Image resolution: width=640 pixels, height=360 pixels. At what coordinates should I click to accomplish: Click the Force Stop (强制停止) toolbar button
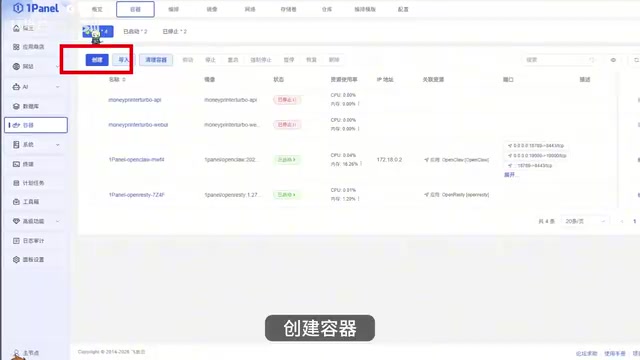(x=261, y=60)
